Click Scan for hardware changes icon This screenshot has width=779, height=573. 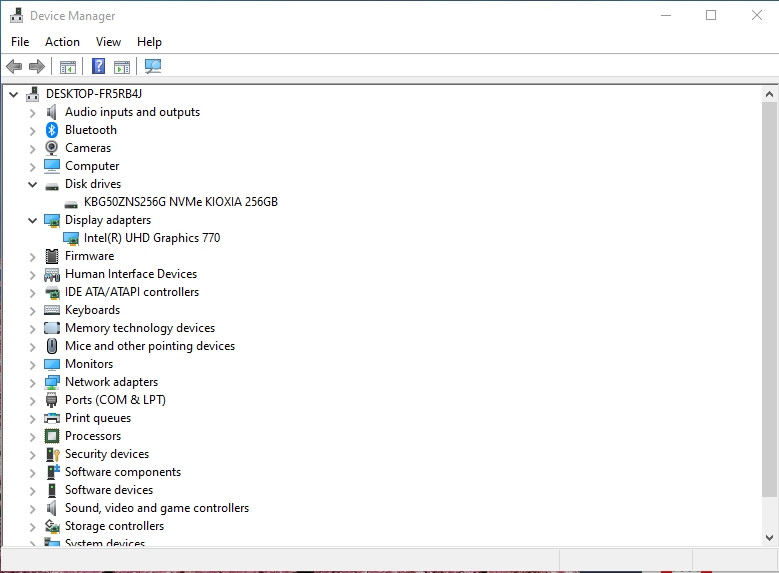[153, 66]
